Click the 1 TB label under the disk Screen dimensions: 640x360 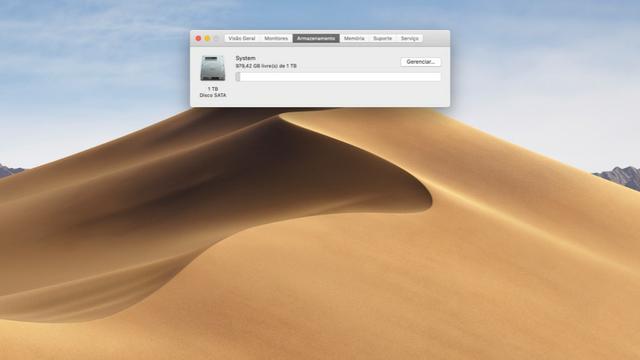(x=213, y=89)
